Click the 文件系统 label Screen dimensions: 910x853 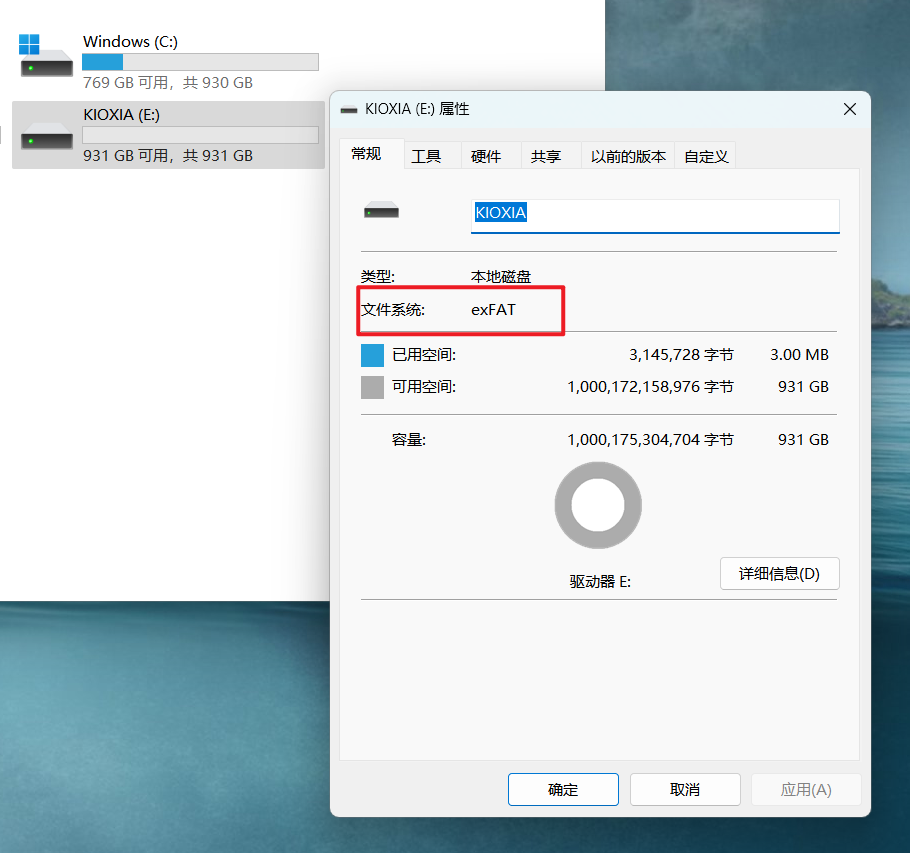(x=392, y=310)
